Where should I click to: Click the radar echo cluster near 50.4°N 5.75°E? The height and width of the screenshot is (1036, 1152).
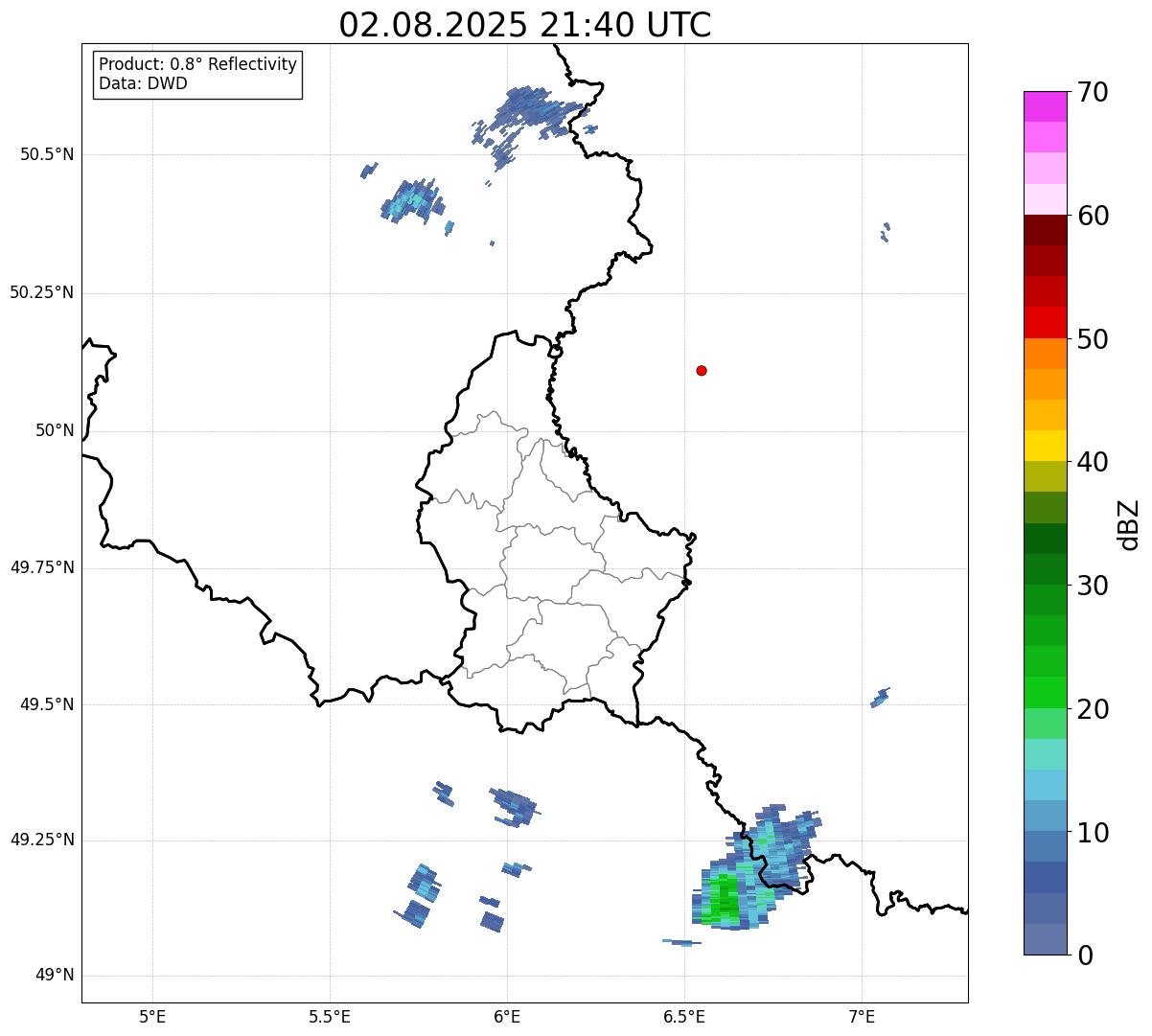(413, 200)
